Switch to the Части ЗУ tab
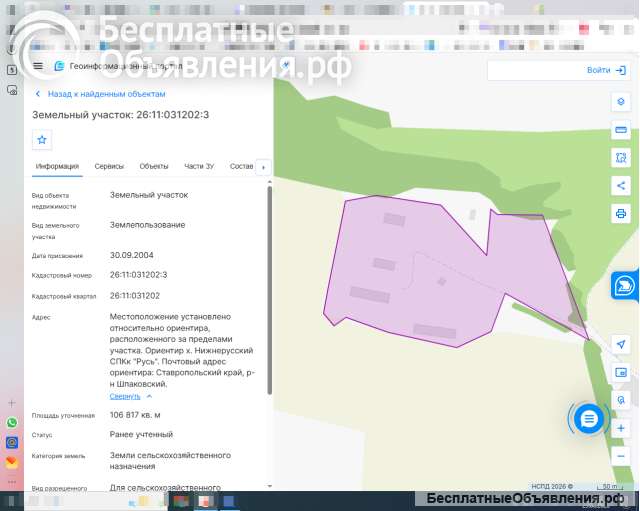Image resolution: width=640 pixels, height=511 pixels. pos(199,167)
